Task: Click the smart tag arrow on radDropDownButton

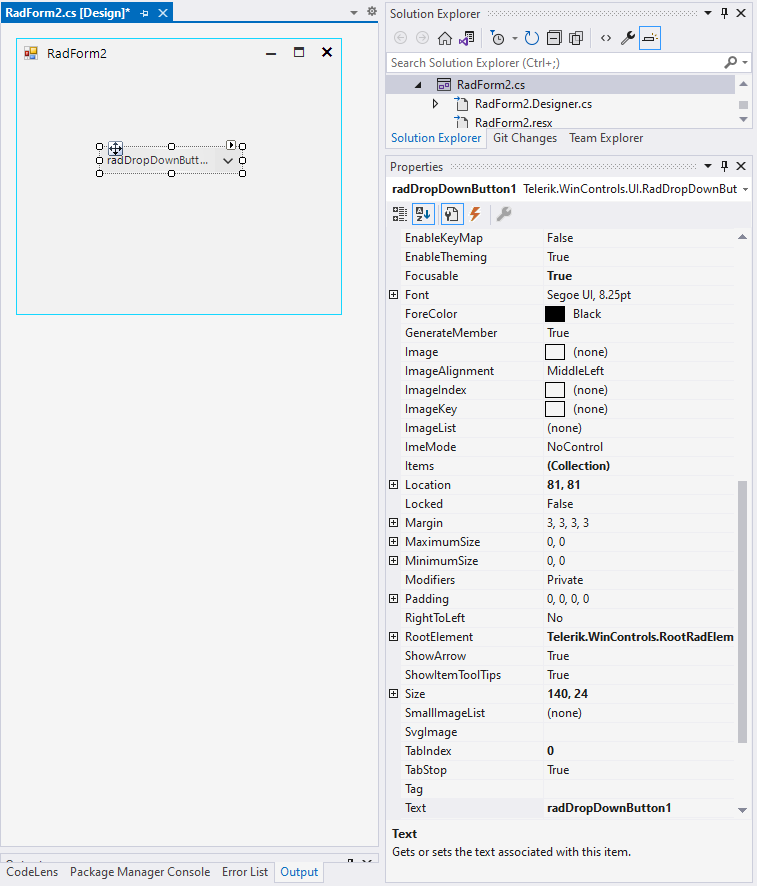Action: [x=231, y=145]
